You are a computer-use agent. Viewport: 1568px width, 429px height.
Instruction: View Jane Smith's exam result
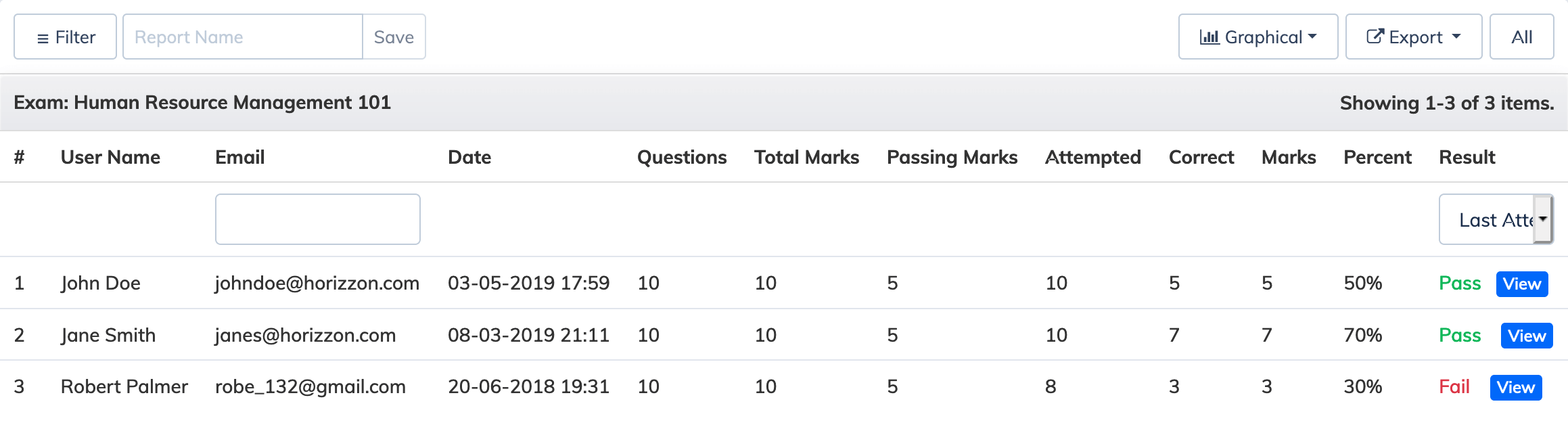(1527, 336)
